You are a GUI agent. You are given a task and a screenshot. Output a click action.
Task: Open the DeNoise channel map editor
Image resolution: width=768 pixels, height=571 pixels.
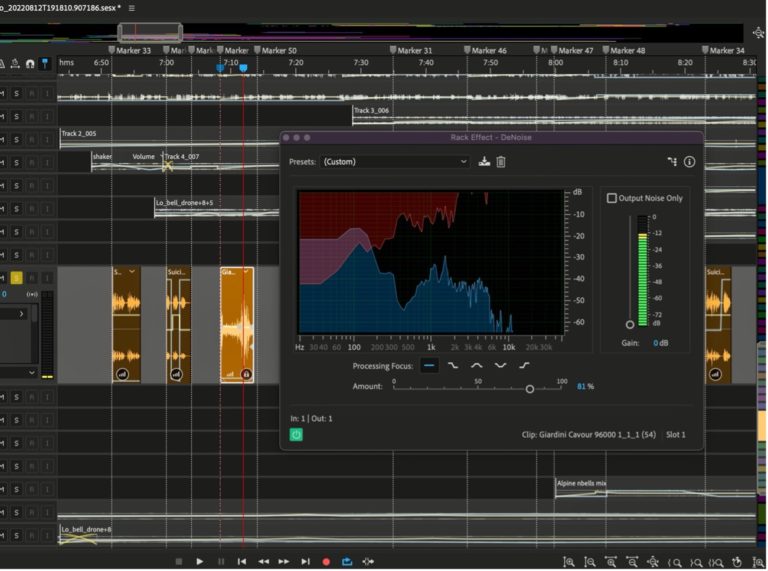click(x=672, y=162)
